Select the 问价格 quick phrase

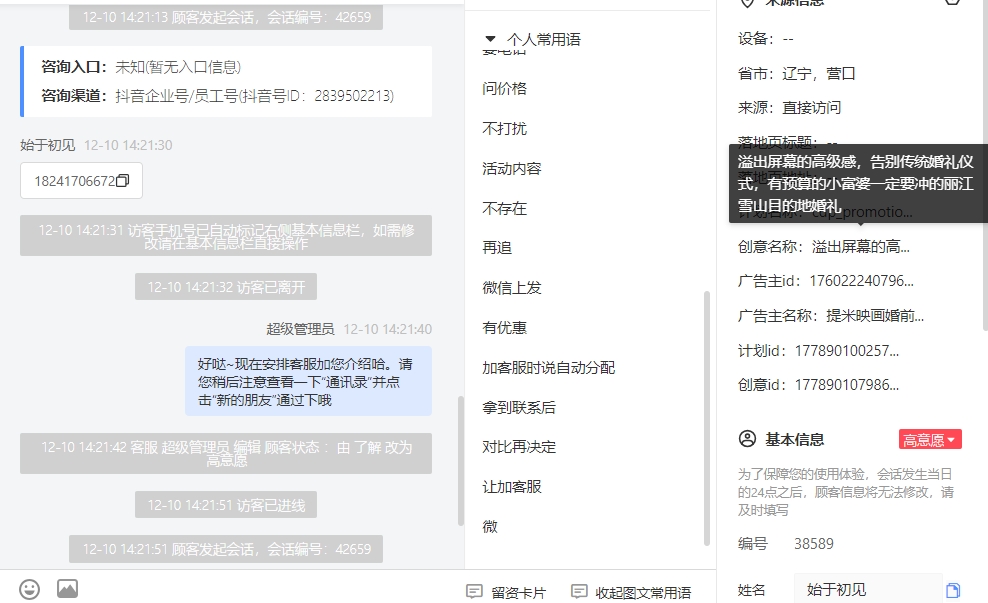pos(505,88)
